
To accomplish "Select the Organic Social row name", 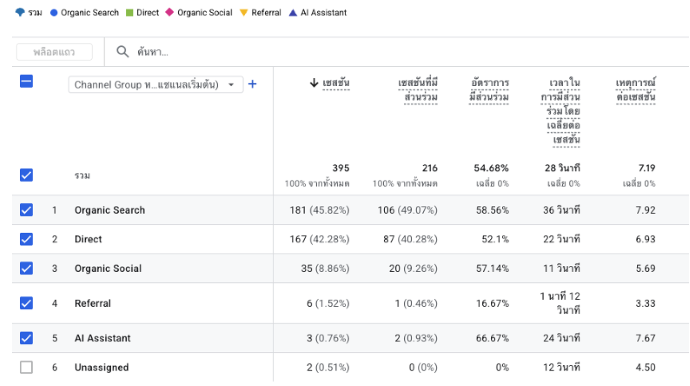I will tap(108, 268).
